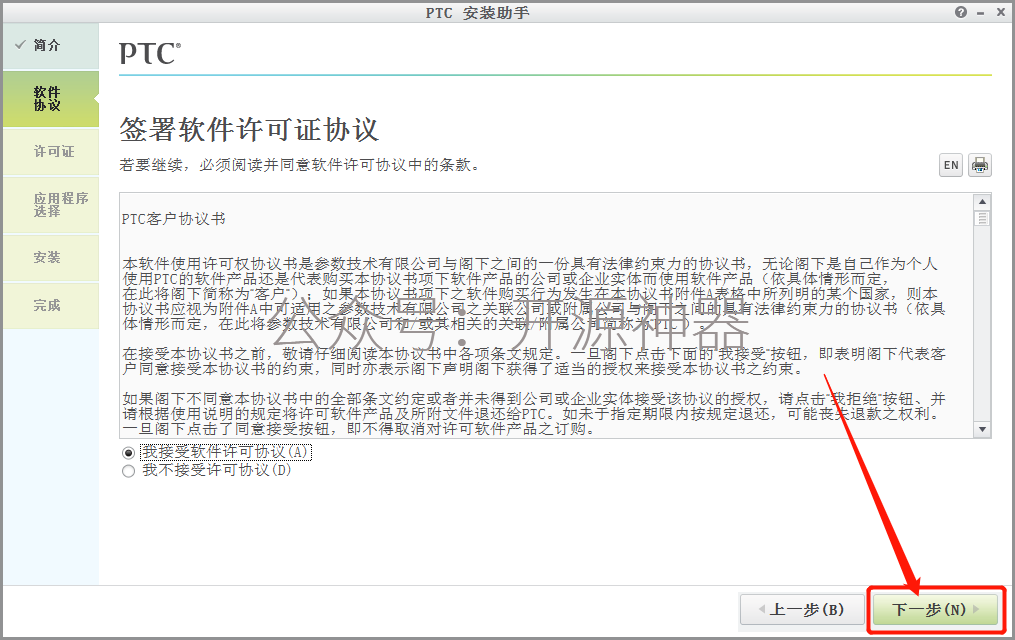Click agreement scrollbar down arrow
The image size is (1015, 640).
(x=982, y=429)
